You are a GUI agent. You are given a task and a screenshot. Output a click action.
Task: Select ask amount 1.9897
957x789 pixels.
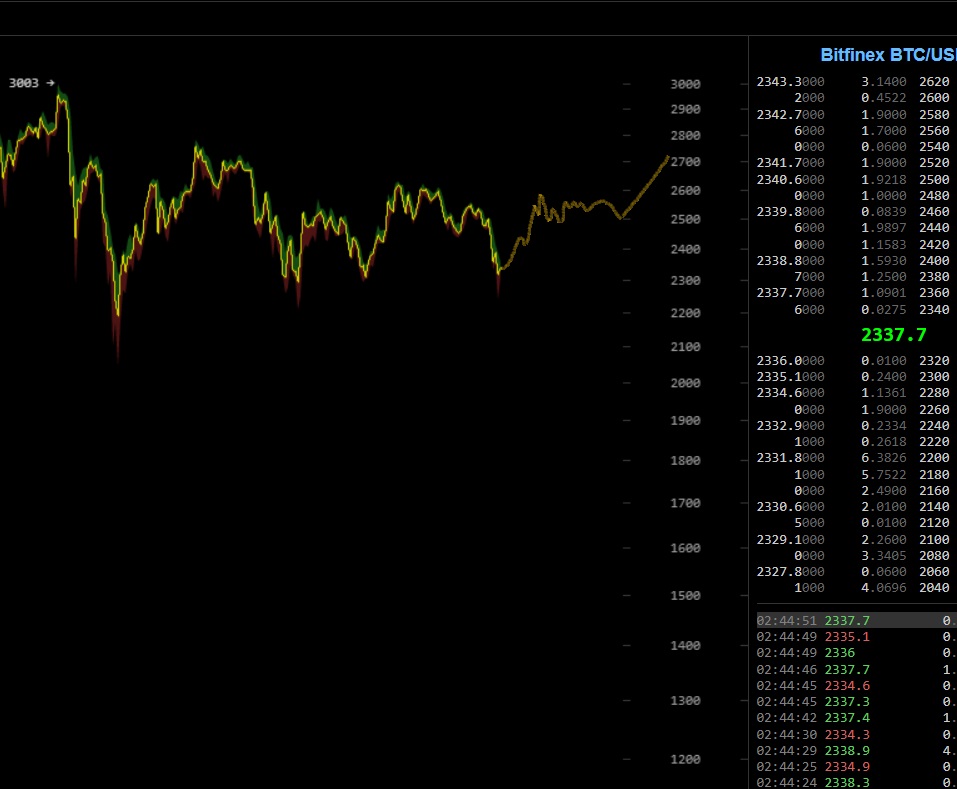884,228
